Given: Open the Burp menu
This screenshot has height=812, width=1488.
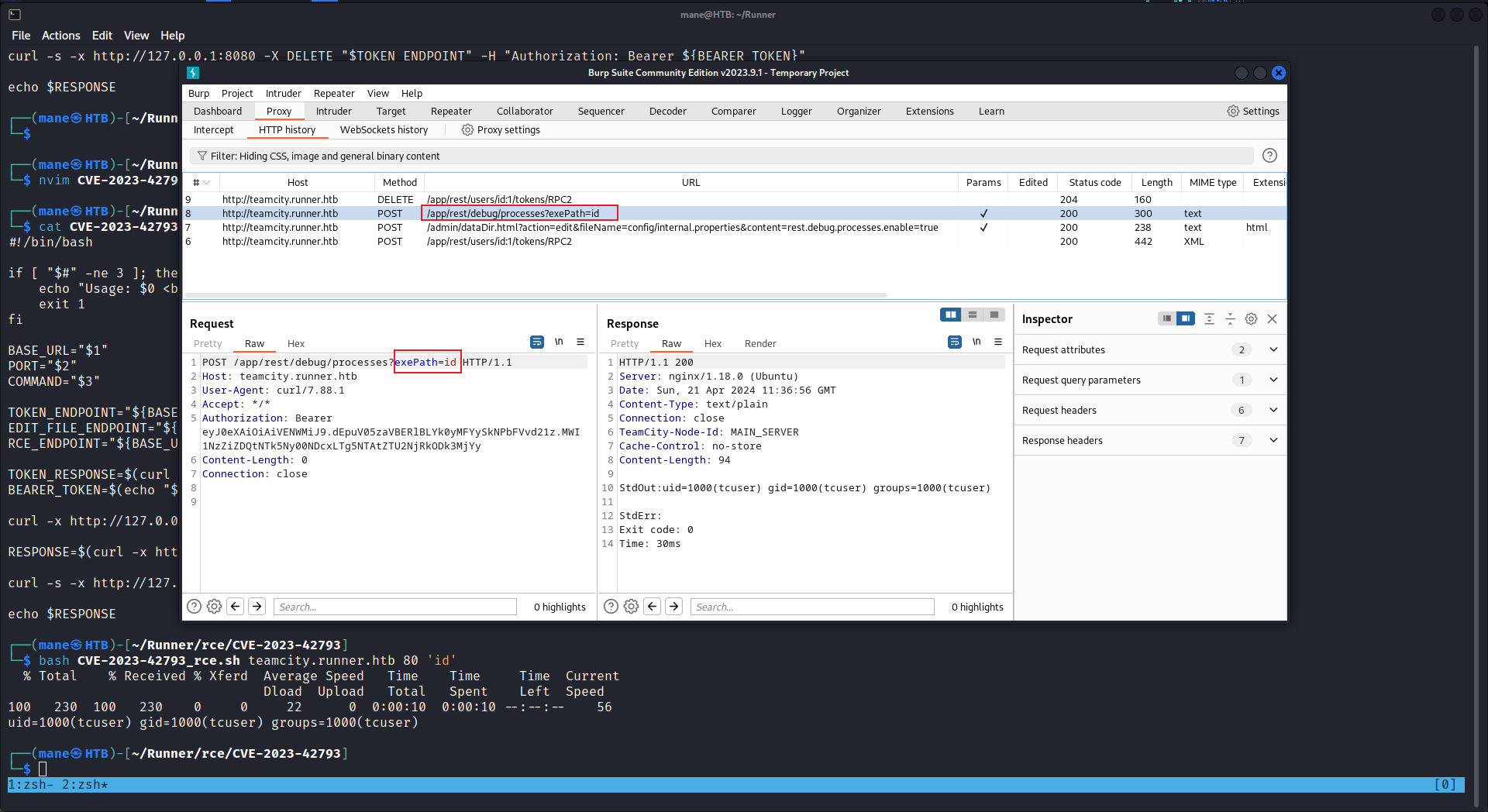Looking at the screenshot, I should 198,93.
